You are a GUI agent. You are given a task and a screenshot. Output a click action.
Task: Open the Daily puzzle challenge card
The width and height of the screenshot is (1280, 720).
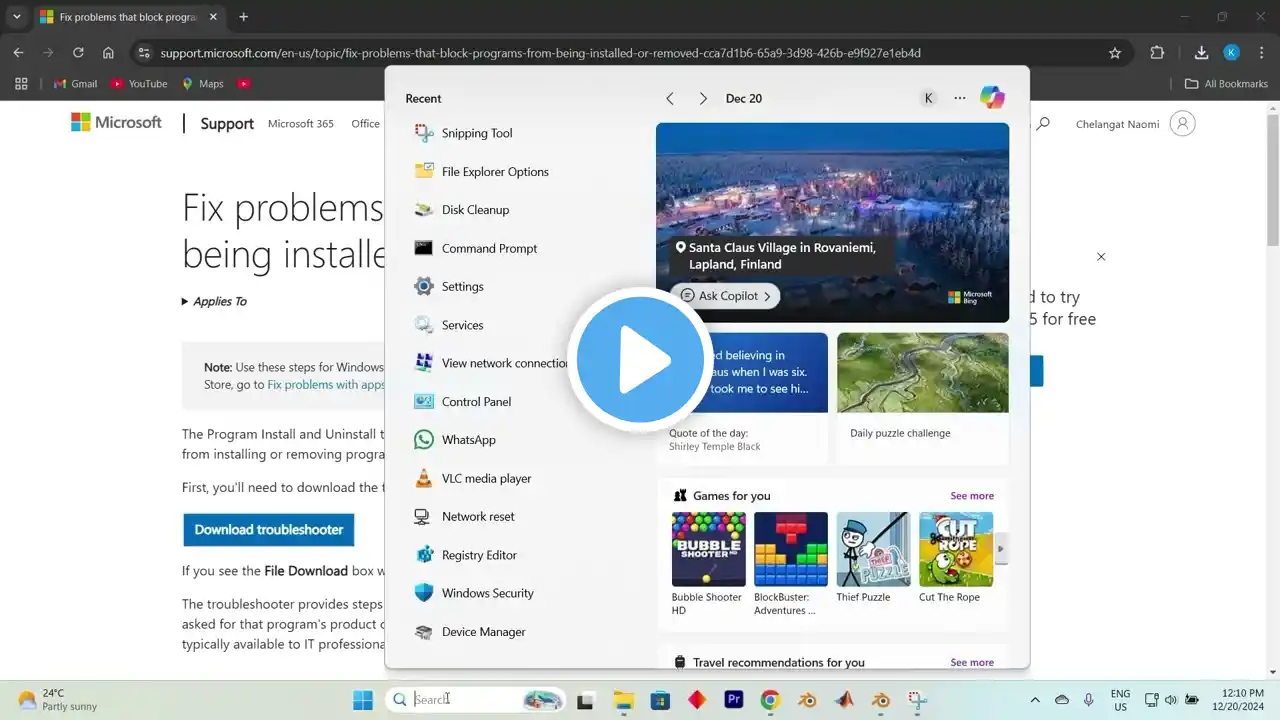pyautogui.click(x=923, y=398)
